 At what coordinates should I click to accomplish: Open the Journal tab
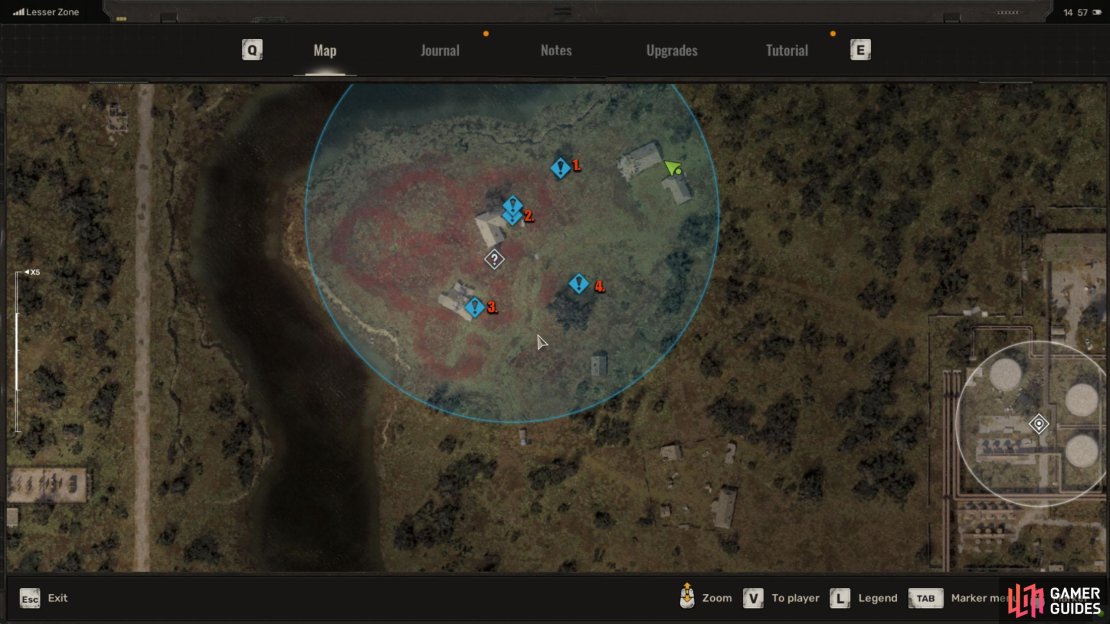pos(440,50)
